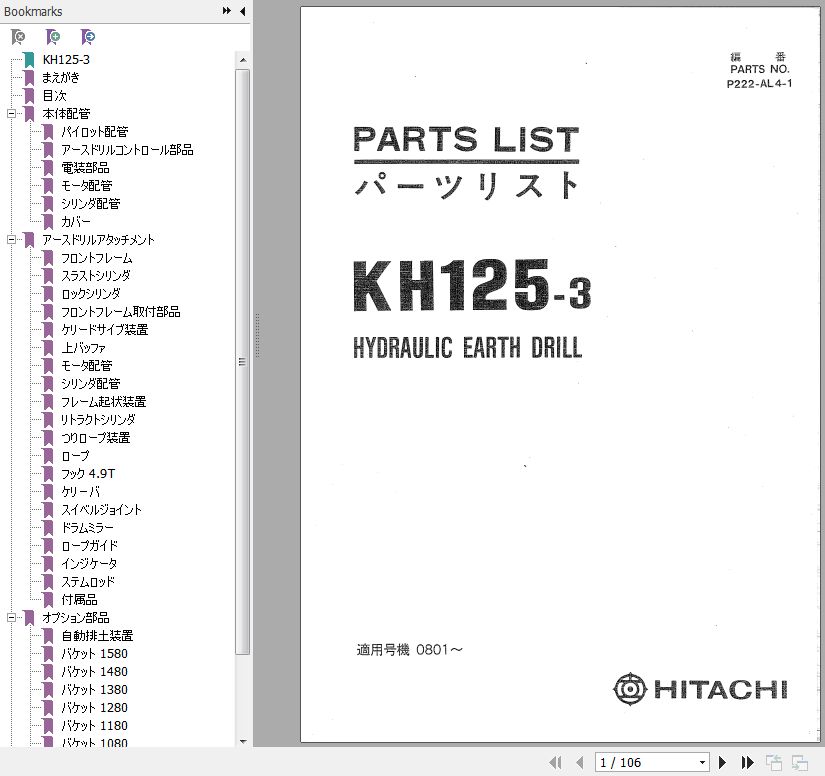Open the リトラクトシリンダ bookmark
This screenshot has width=825, height=776.
coord(98,419)
